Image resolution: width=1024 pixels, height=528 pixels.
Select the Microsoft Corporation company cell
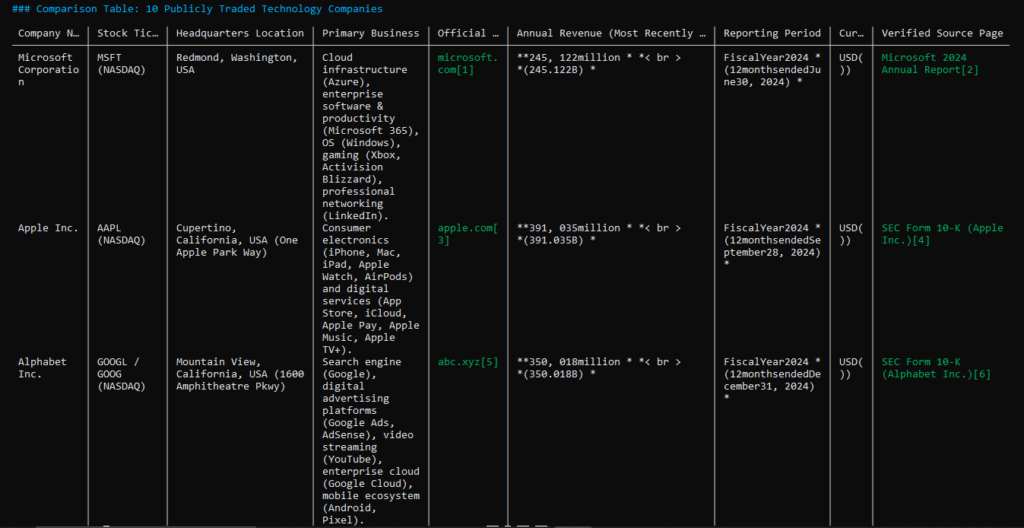[x=48, y=70]
